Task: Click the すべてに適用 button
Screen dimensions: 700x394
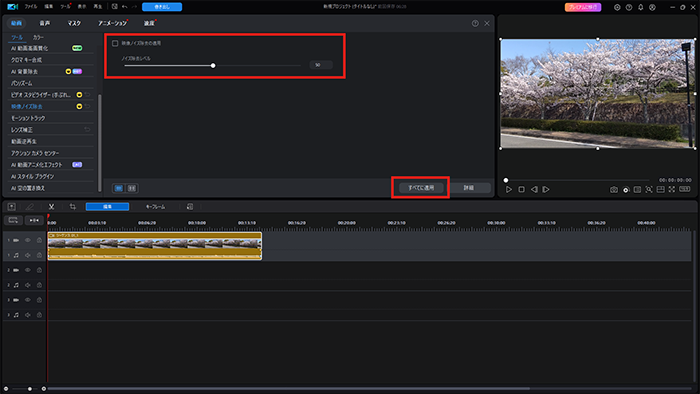Action: click(x=421, y=188)
